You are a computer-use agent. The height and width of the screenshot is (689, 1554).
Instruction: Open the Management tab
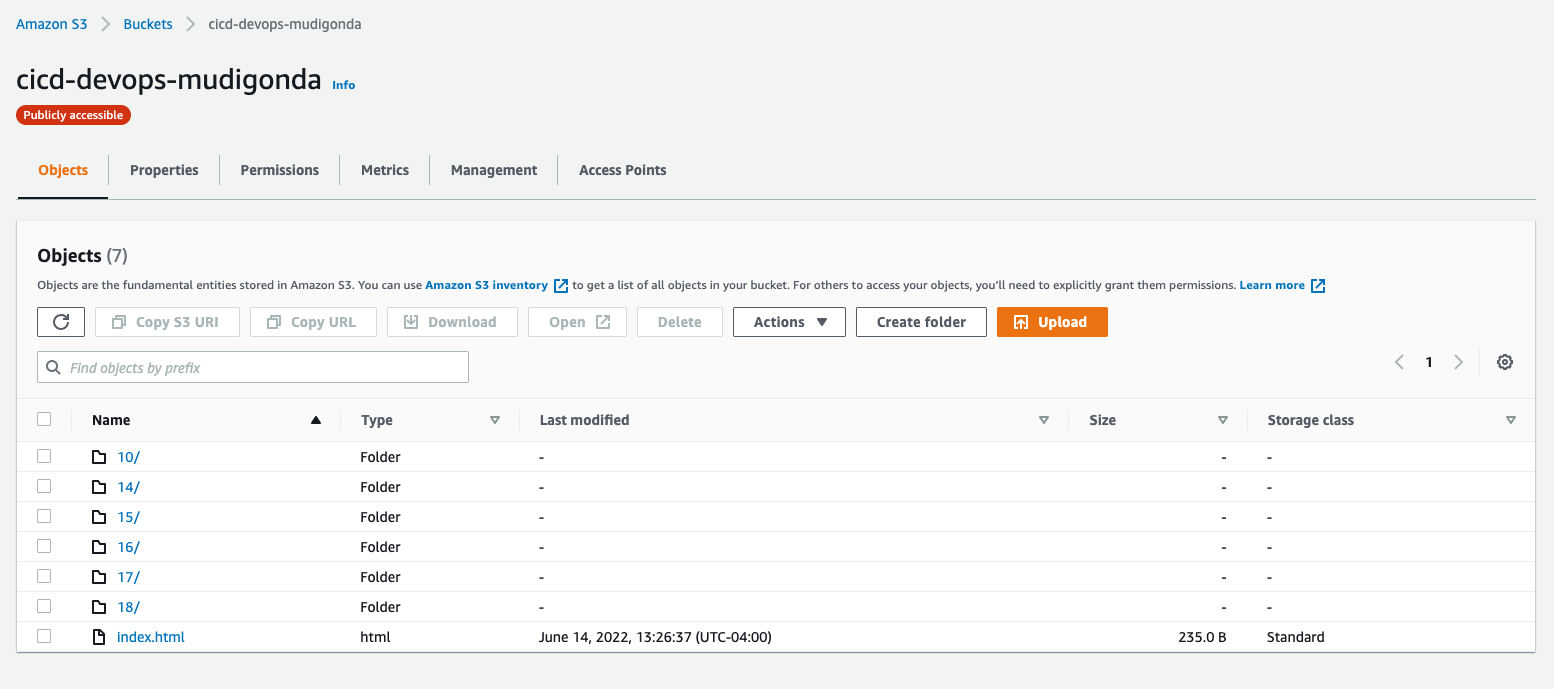click(x=494, y=170)
